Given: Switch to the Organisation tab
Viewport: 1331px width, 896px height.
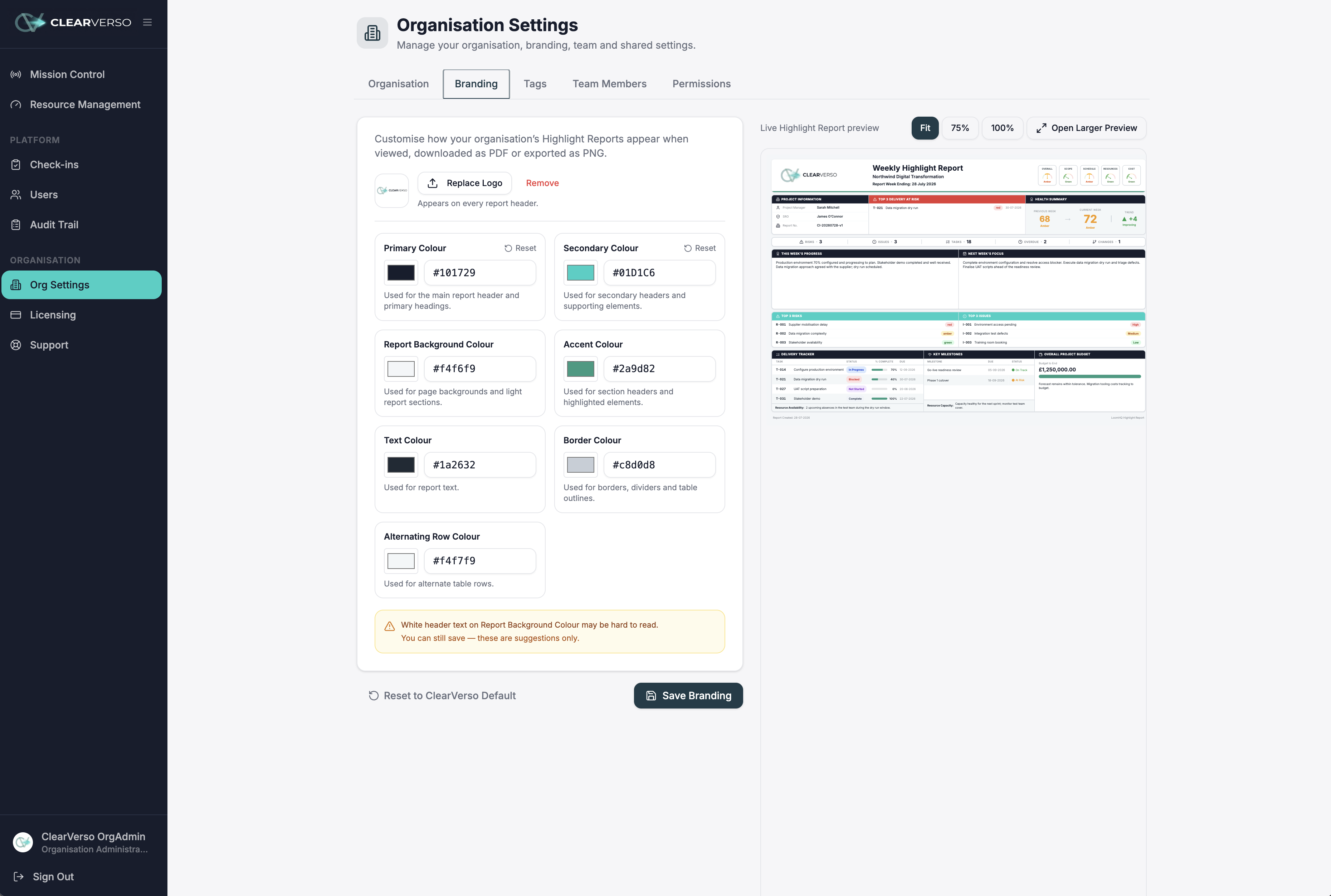Looking at the screenshot, I should pos(398,84).
